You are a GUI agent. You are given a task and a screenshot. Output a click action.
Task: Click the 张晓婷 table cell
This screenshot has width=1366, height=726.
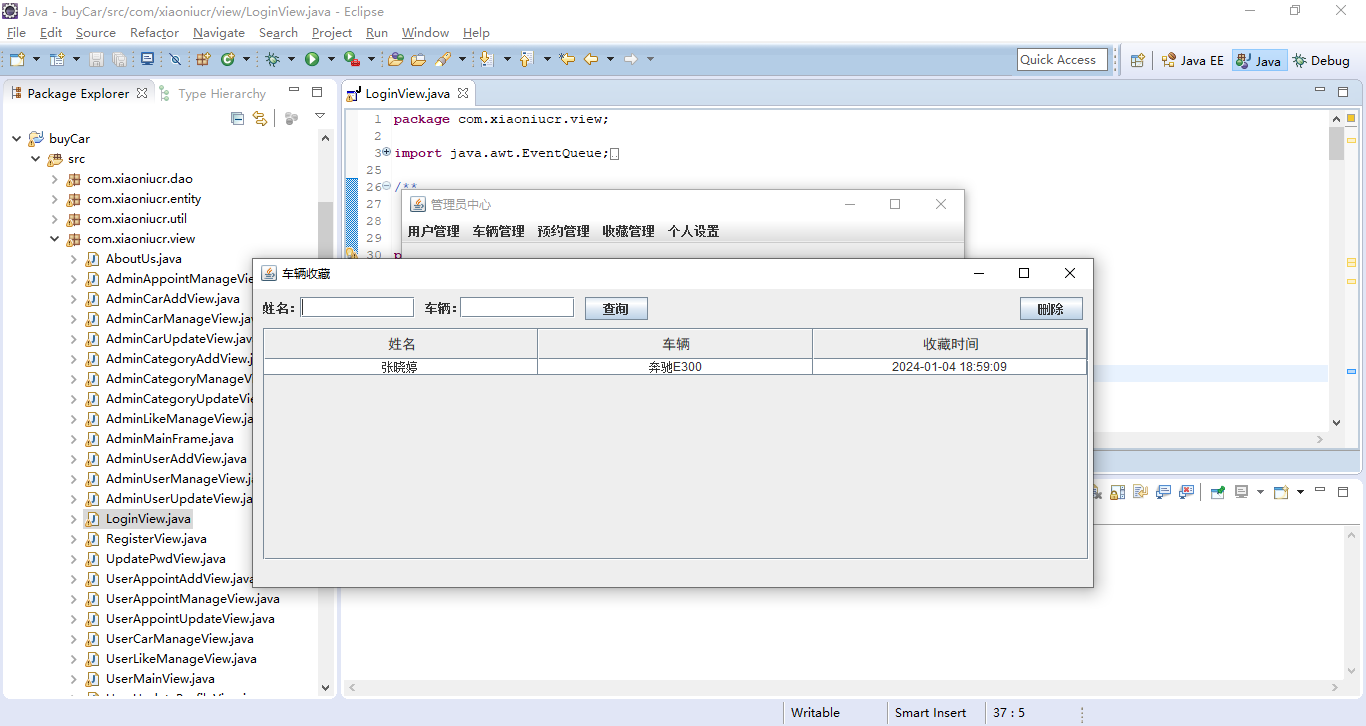[400, 367]
